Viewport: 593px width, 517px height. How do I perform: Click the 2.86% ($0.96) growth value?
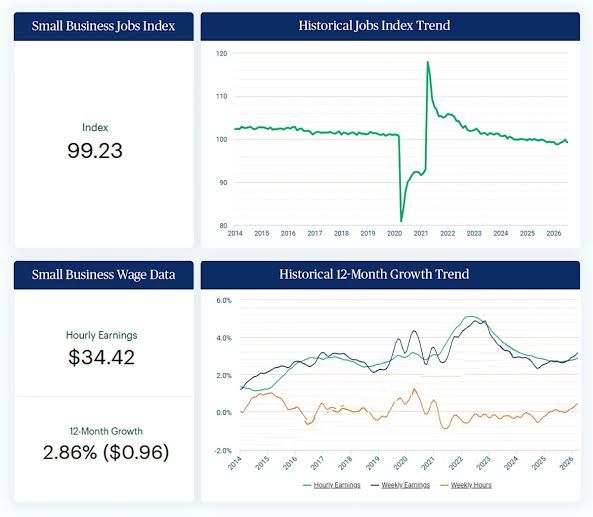[106, 453]
